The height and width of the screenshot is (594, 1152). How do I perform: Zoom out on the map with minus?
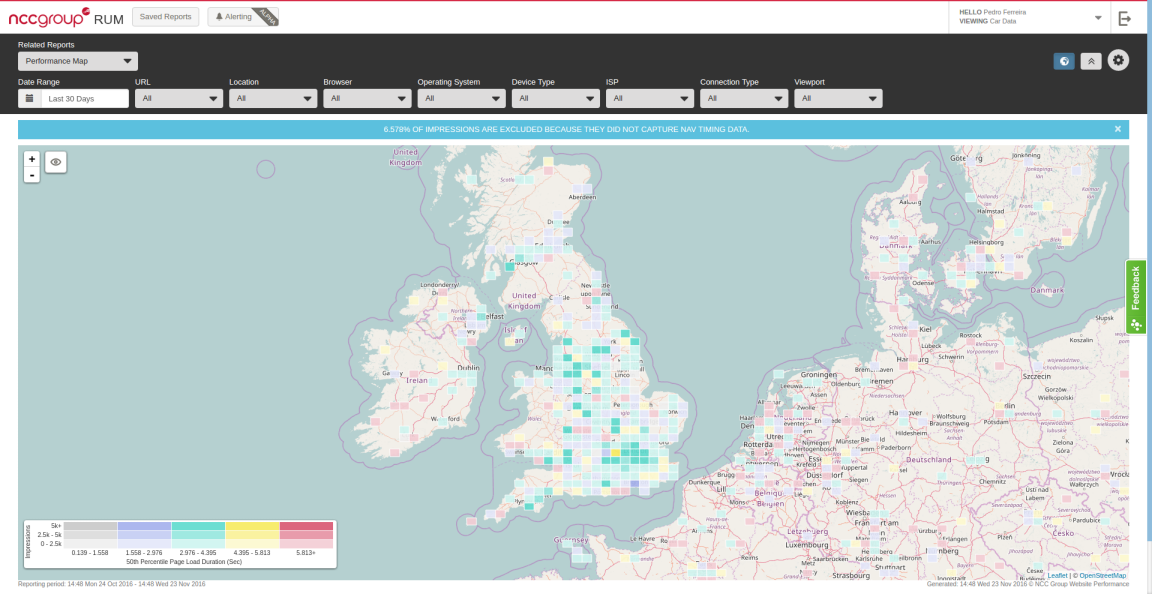[x=32, y=175]
